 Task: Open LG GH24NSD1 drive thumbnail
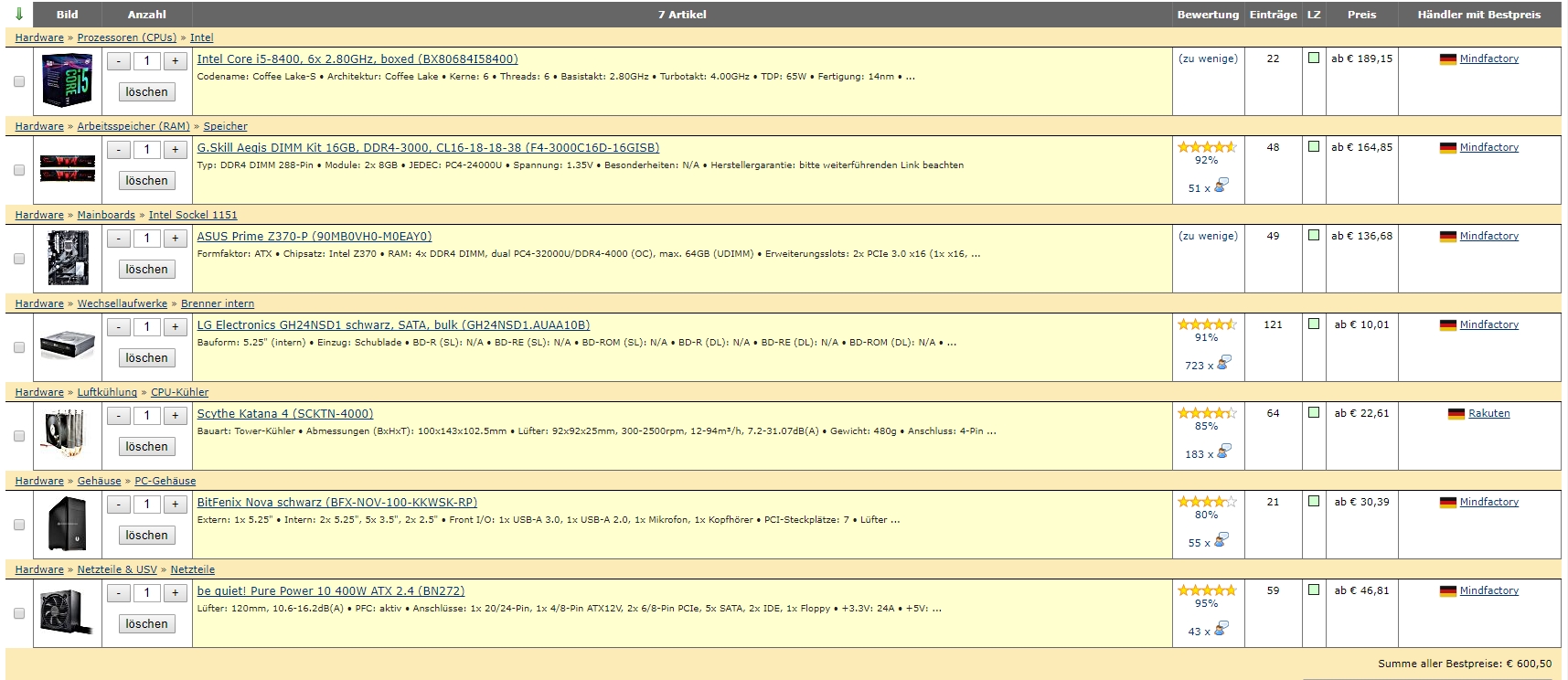(68, 345)
